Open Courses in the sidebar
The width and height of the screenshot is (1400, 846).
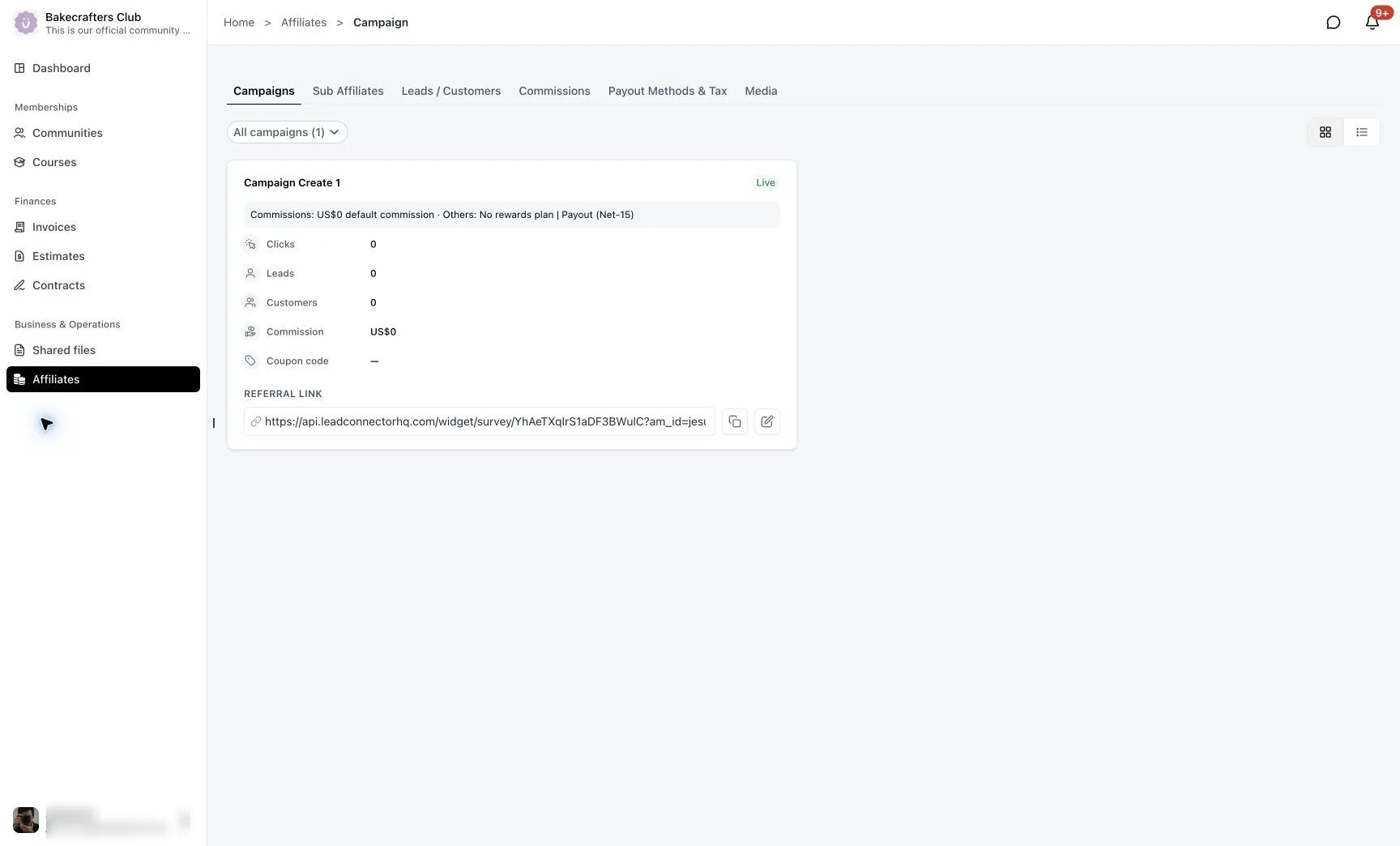[x=103, y=162]
